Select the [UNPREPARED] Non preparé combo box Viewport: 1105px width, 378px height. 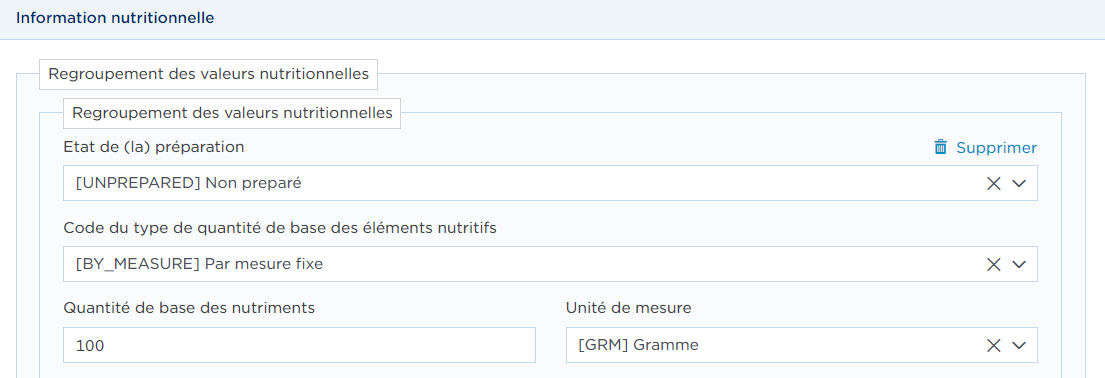(x=550, y=183)
